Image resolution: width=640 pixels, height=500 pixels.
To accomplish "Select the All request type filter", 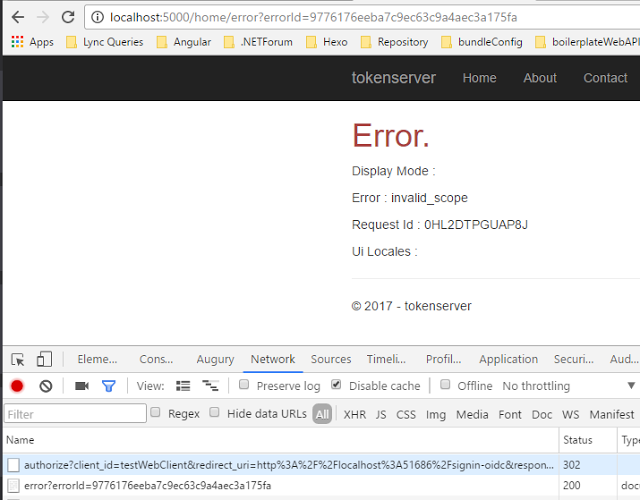I will [322, 414].
